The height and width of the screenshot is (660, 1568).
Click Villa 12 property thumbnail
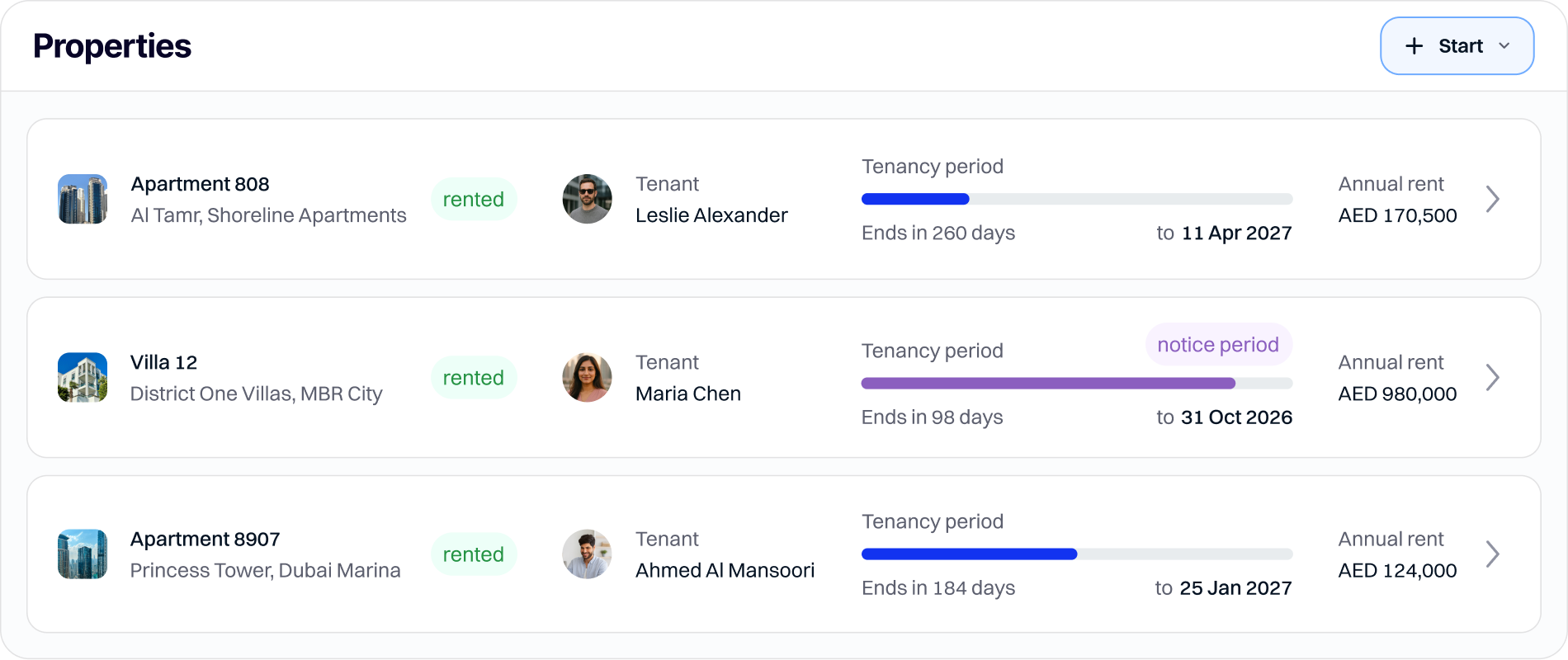pos(83,377)
